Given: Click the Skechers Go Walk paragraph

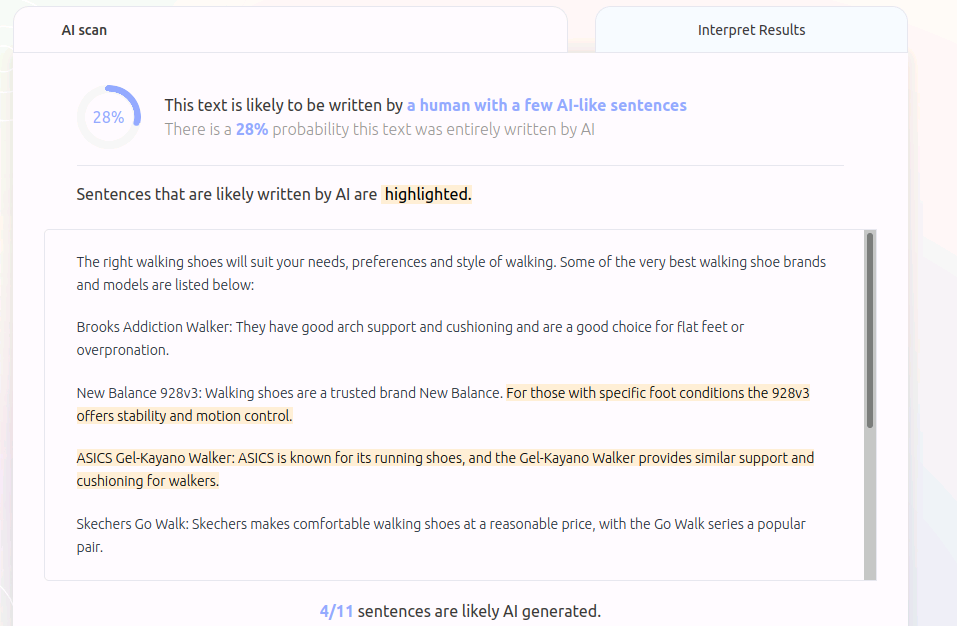Looking at the screenshot, I should (x=441, y=535).
